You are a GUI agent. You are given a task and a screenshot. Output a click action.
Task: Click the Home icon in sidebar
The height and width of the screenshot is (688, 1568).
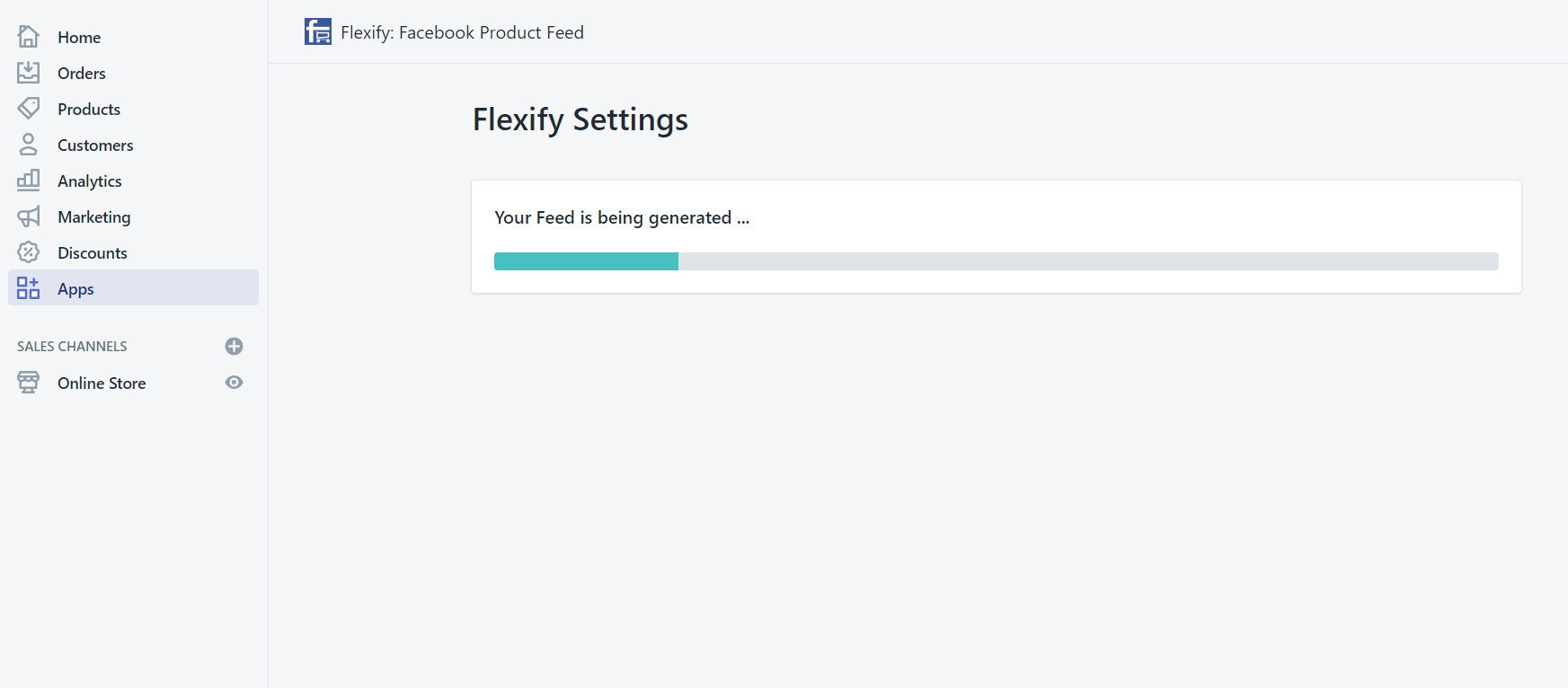point(28,36)
